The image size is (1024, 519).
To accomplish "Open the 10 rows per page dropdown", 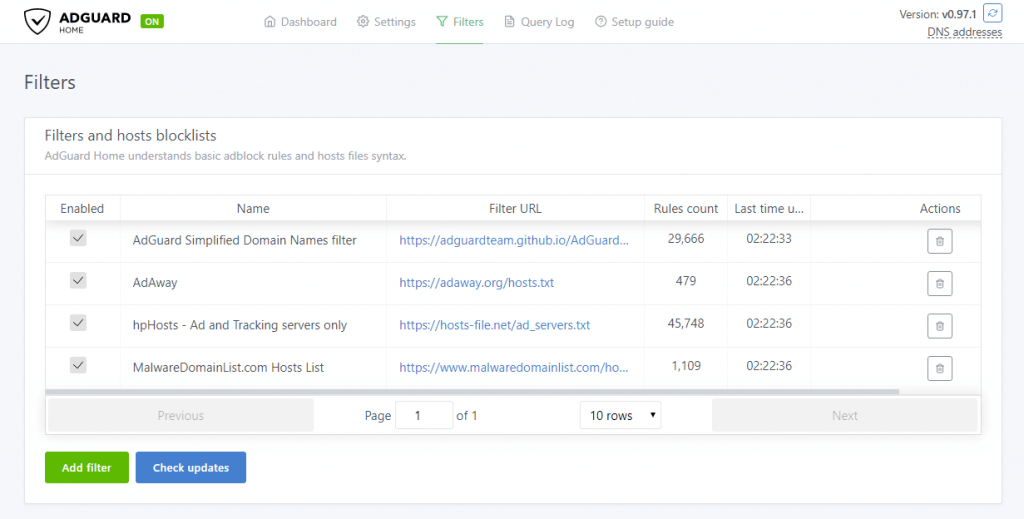I will point(620,415).
